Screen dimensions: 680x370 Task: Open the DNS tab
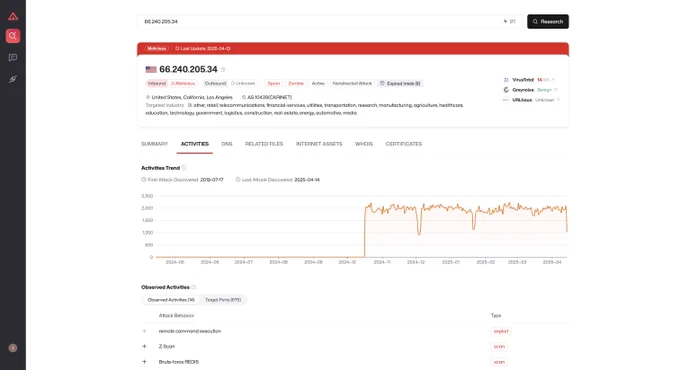(x=227, y=144)
